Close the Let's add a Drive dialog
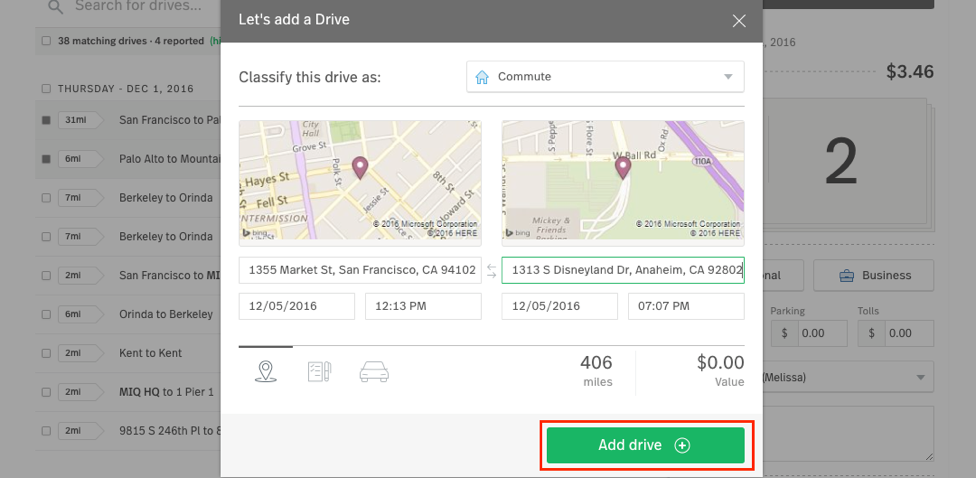This screenshot has height=478, width=976. pos(739,21)
